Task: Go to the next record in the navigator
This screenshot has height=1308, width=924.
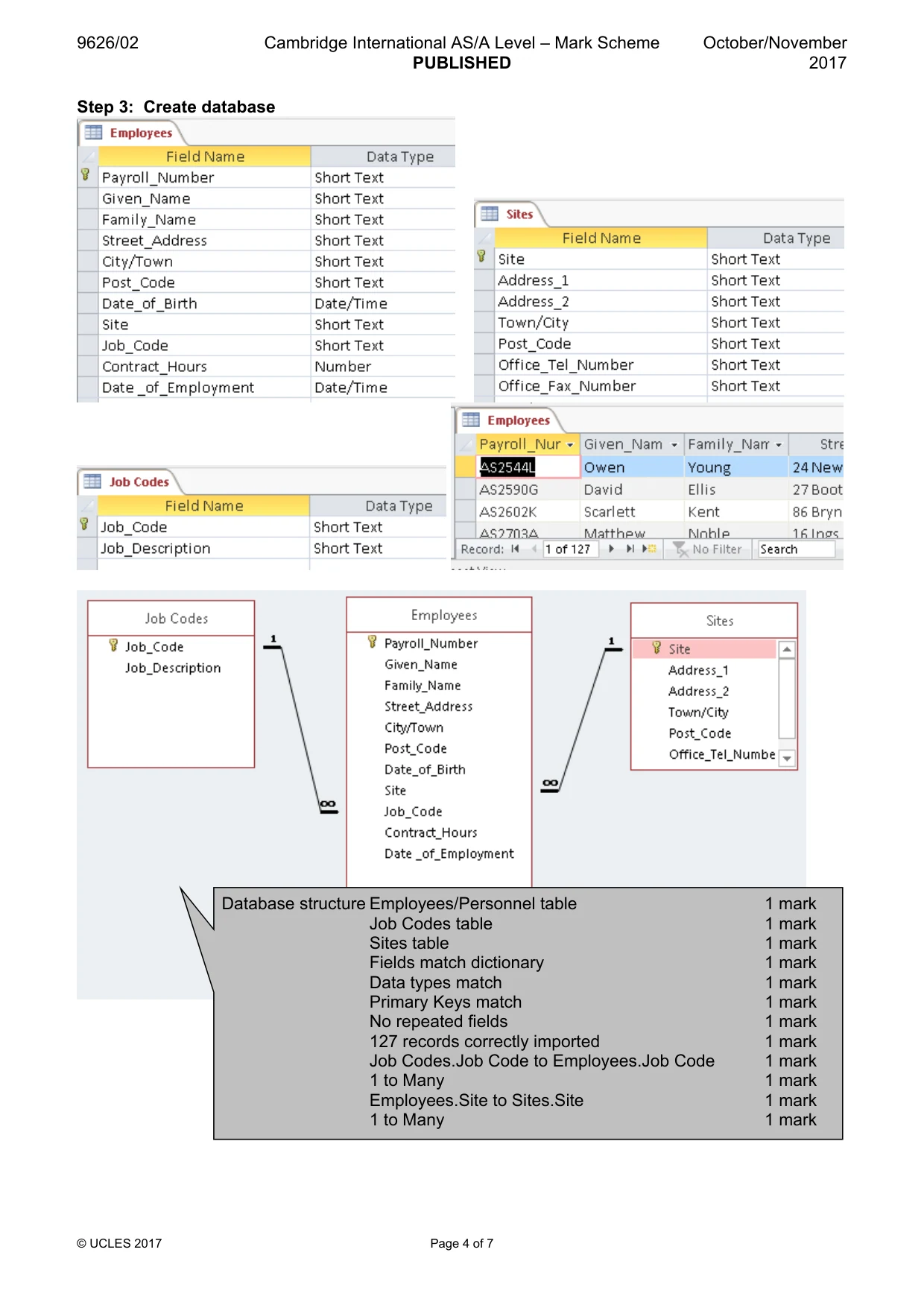Action: click(x=612, y=549)
